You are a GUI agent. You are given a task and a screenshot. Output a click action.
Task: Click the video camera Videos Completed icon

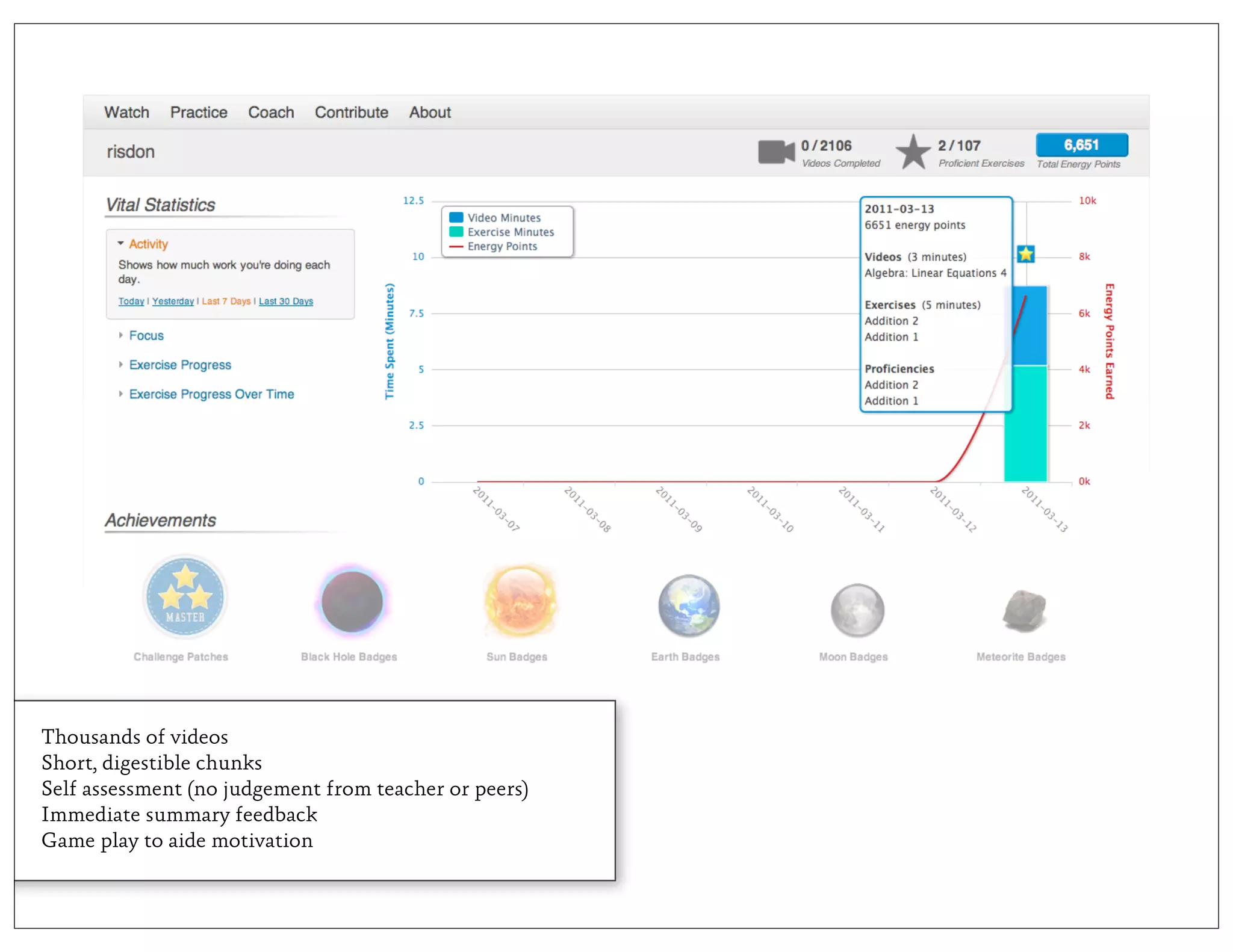pos(776,152)
